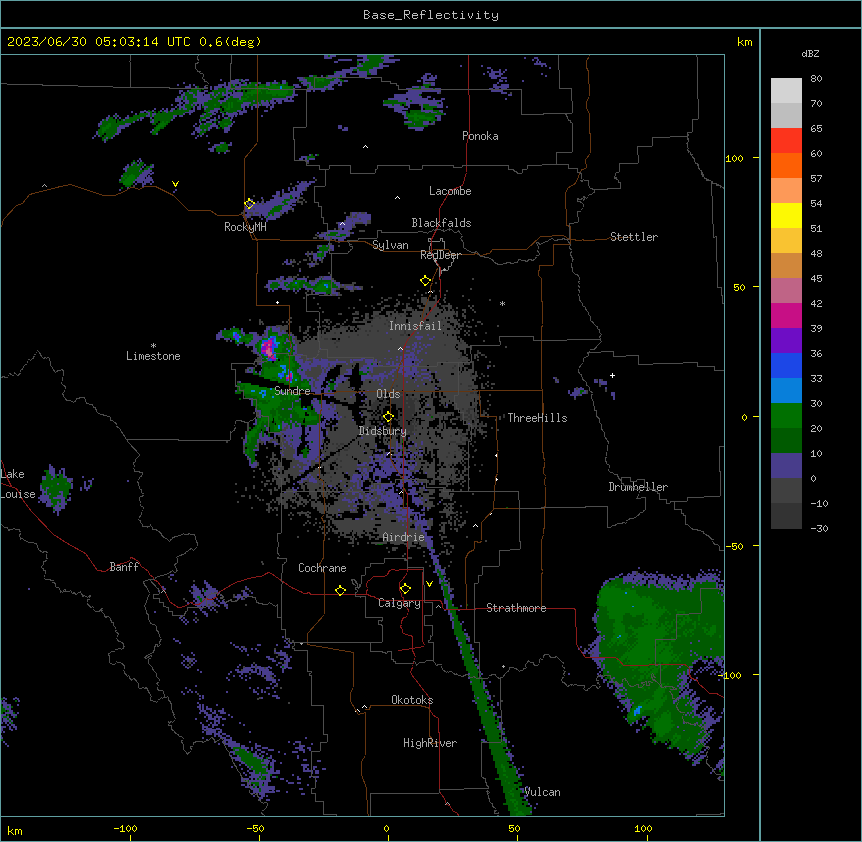Image resolution: width=862 pixels, height=842 pixels.
Task: Click the RedDeer city label
Action: point(440,255)
